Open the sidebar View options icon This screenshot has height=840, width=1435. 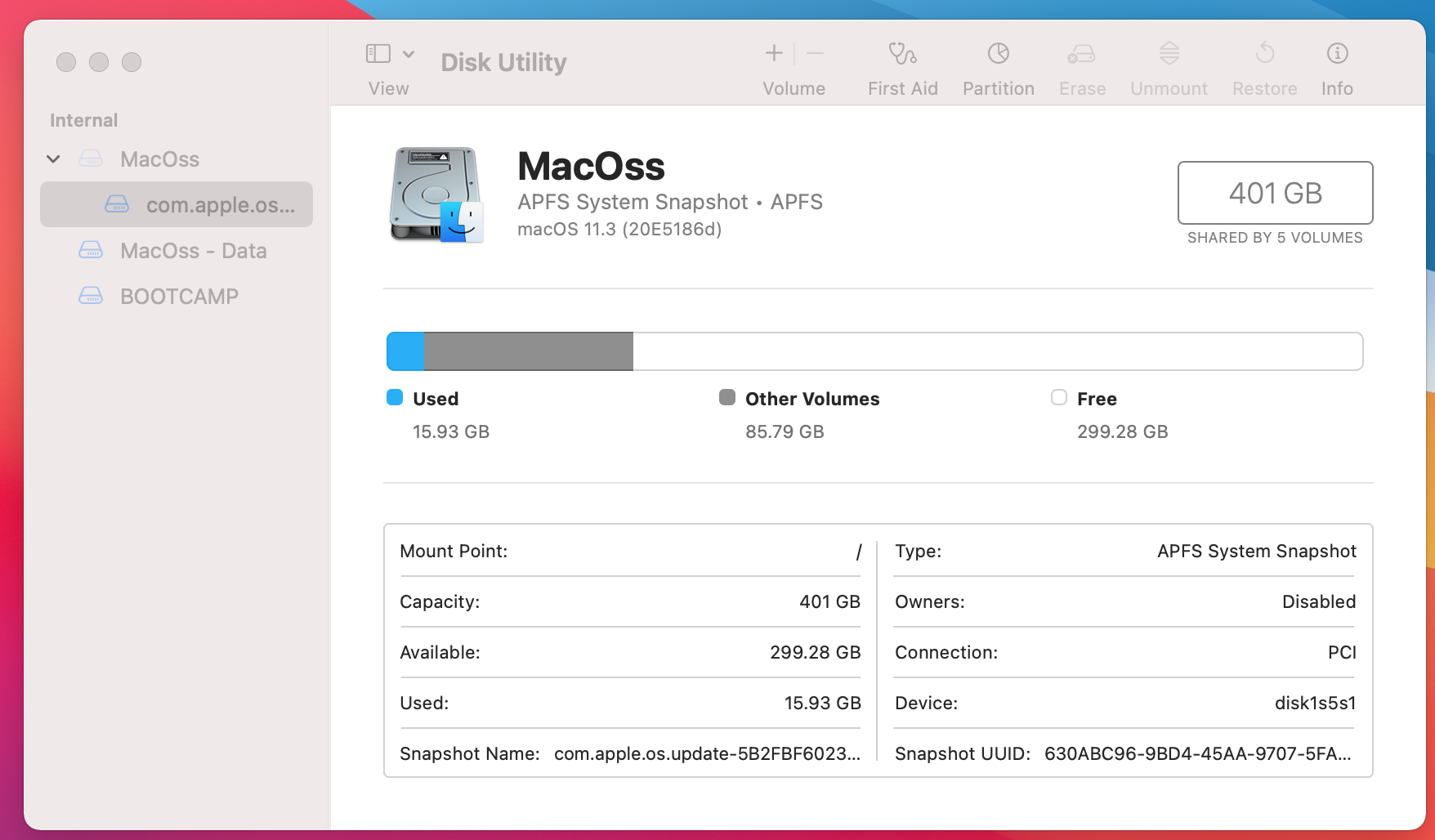[378, 54]
